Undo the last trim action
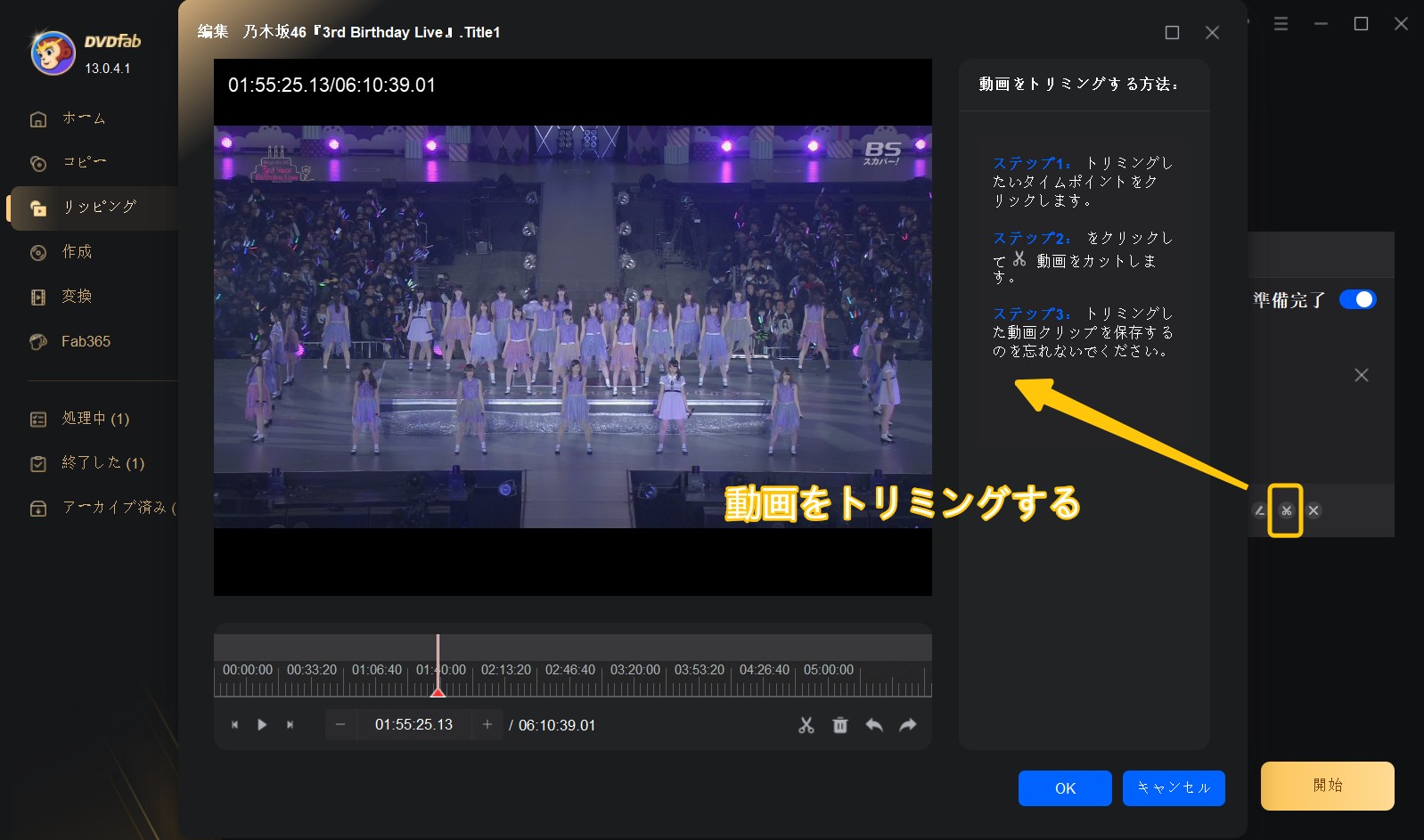 (x=874, y=725)
